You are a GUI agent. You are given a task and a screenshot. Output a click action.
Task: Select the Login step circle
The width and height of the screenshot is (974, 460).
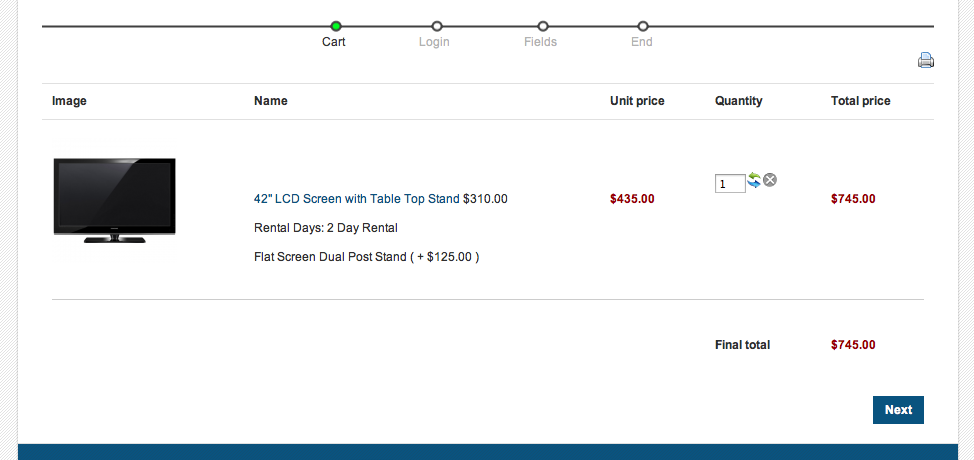tap(437, 26)
